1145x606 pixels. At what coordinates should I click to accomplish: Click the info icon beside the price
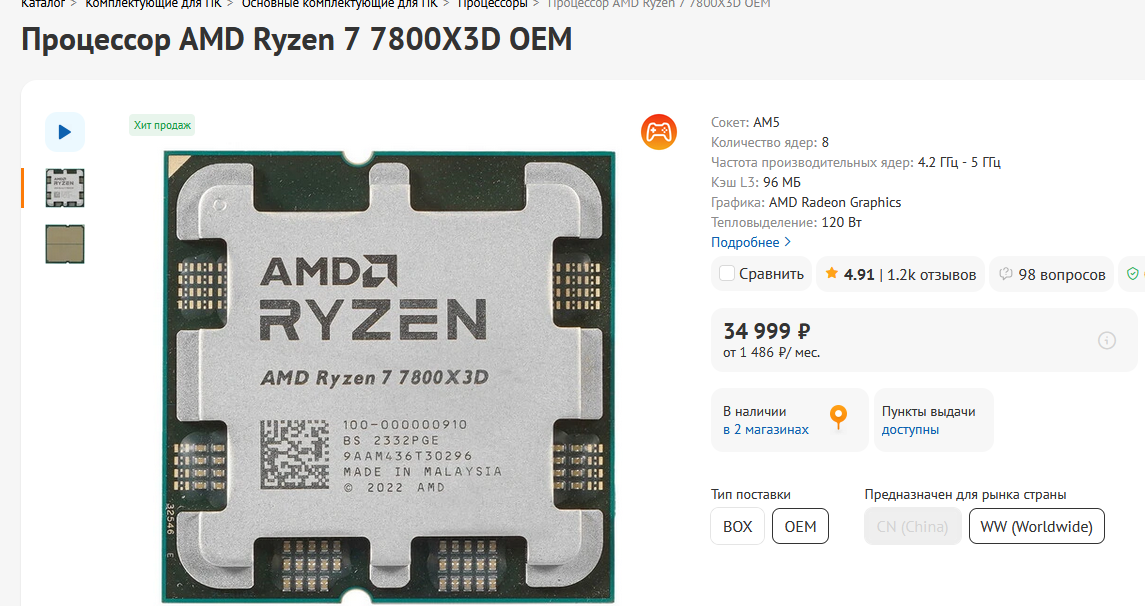coord(1107,340)
